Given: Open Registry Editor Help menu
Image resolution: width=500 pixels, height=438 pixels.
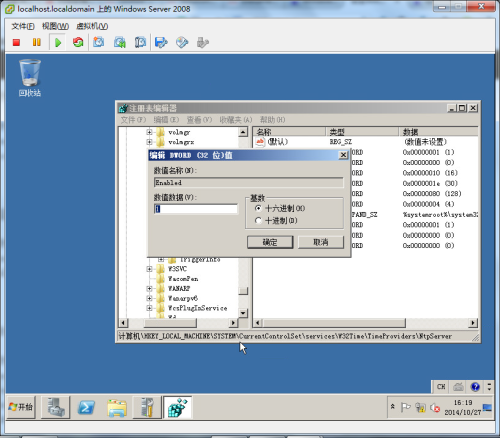Looking at the screenshot, I should (272, 120).
